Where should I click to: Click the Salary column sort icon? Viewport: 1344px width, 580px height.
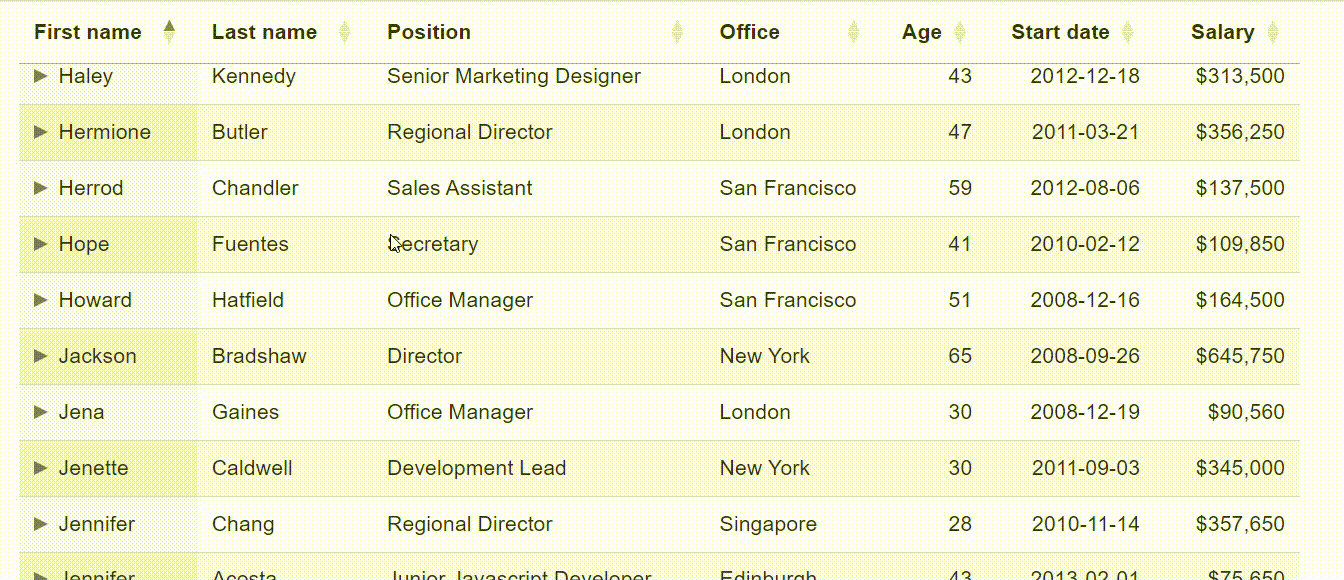pyautogui.click(x=1273, y=32)
